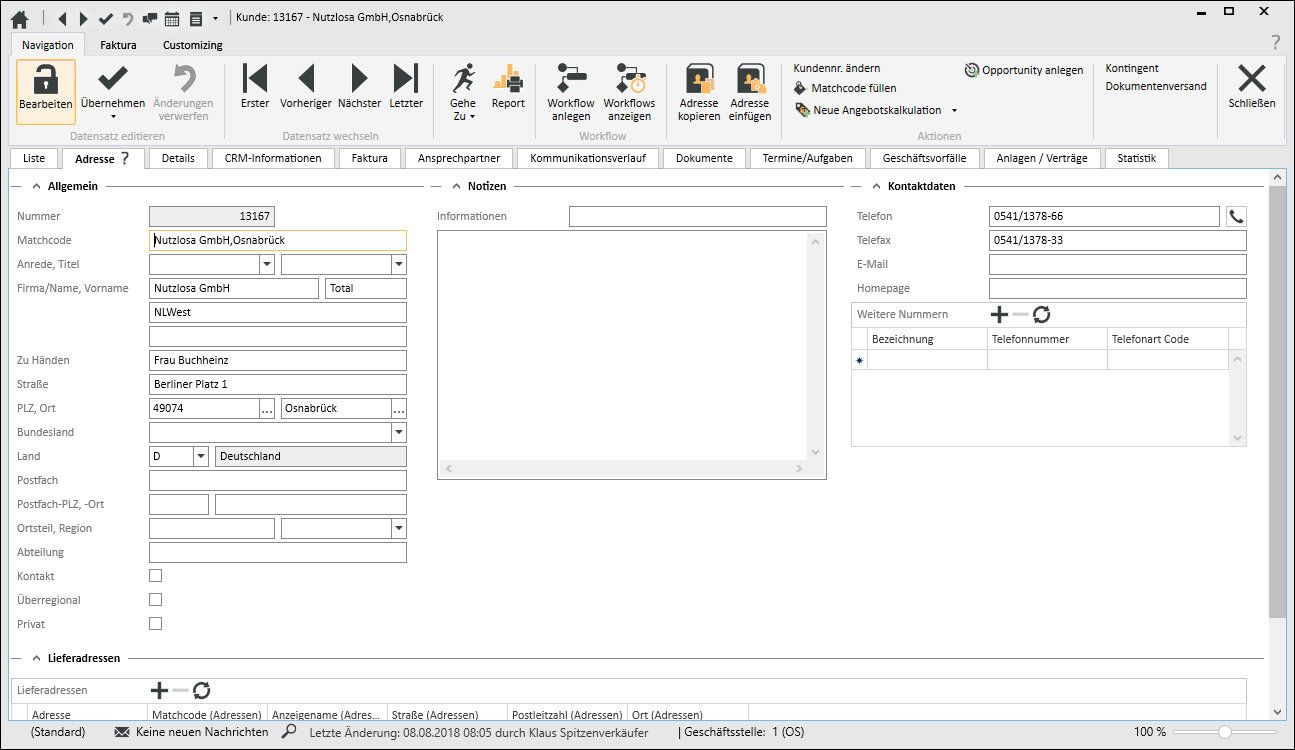Check the Privat checkbox

[x=155, y=624]
